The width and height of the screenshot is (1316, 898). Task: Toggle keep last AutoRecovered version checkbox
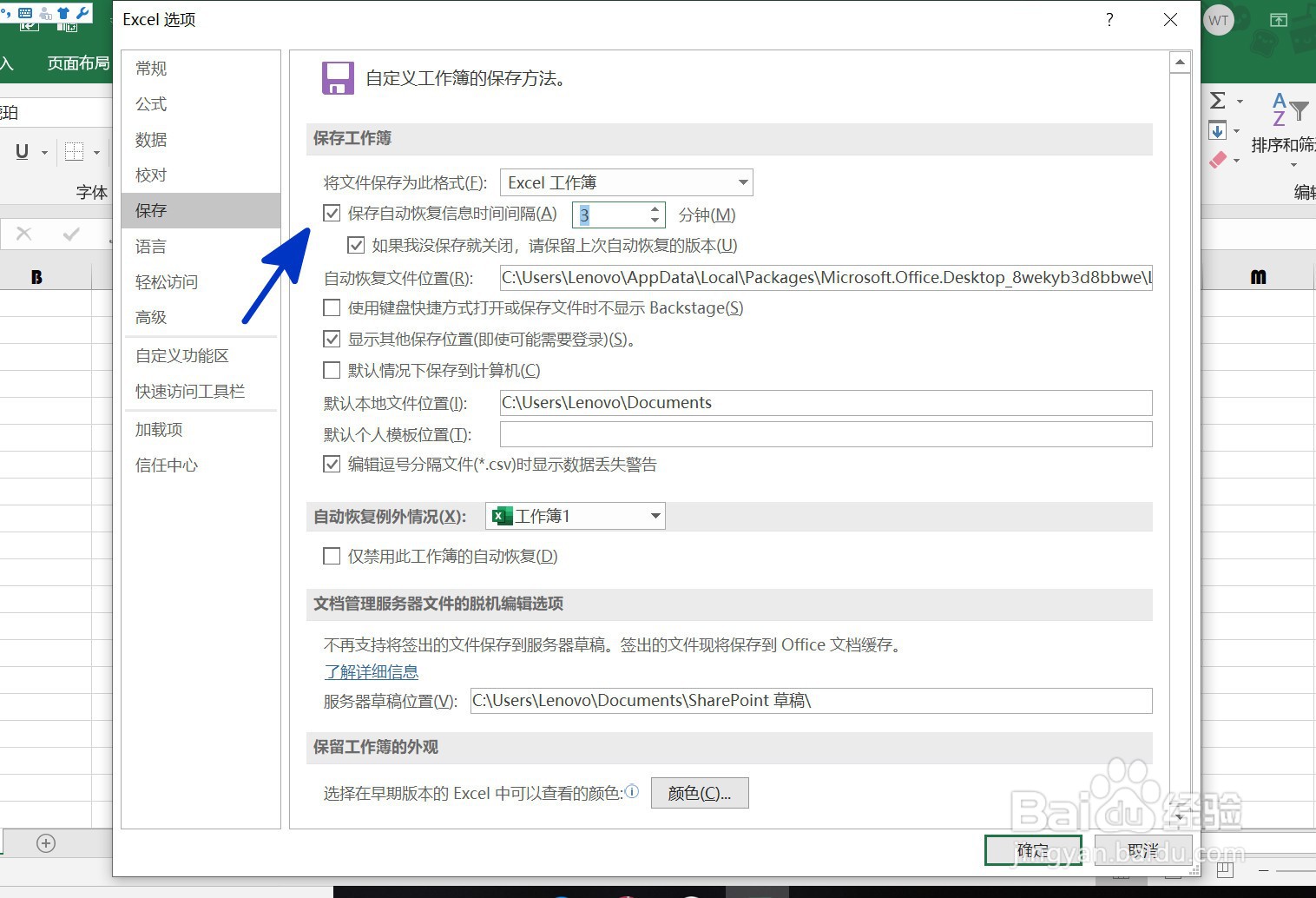tap(356, 245)
